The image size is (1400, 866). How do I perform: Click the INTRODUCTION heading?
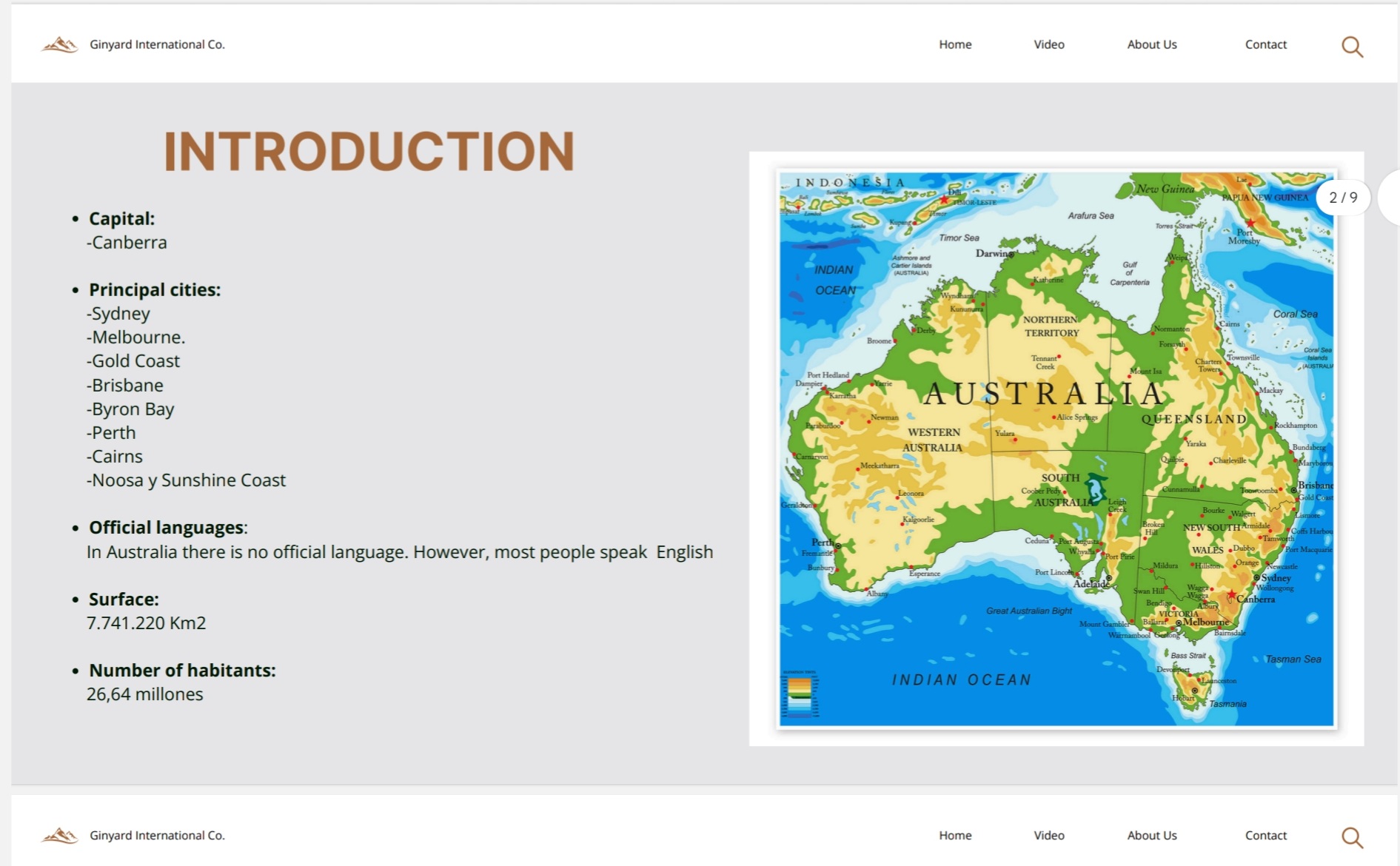point(369,152)
